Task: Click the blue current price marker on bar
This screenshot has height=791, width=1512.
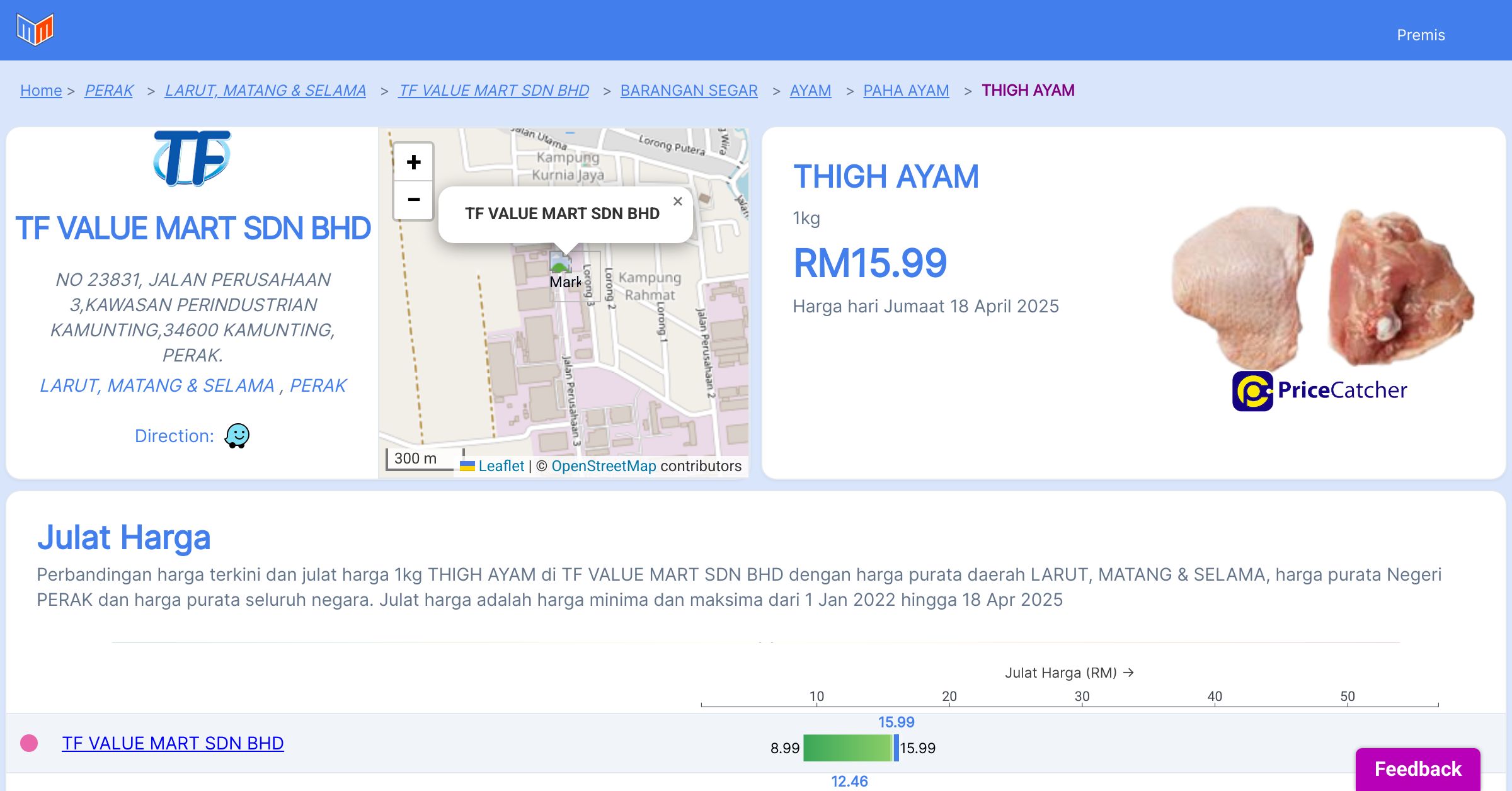Action: click(x=896, y=748)
